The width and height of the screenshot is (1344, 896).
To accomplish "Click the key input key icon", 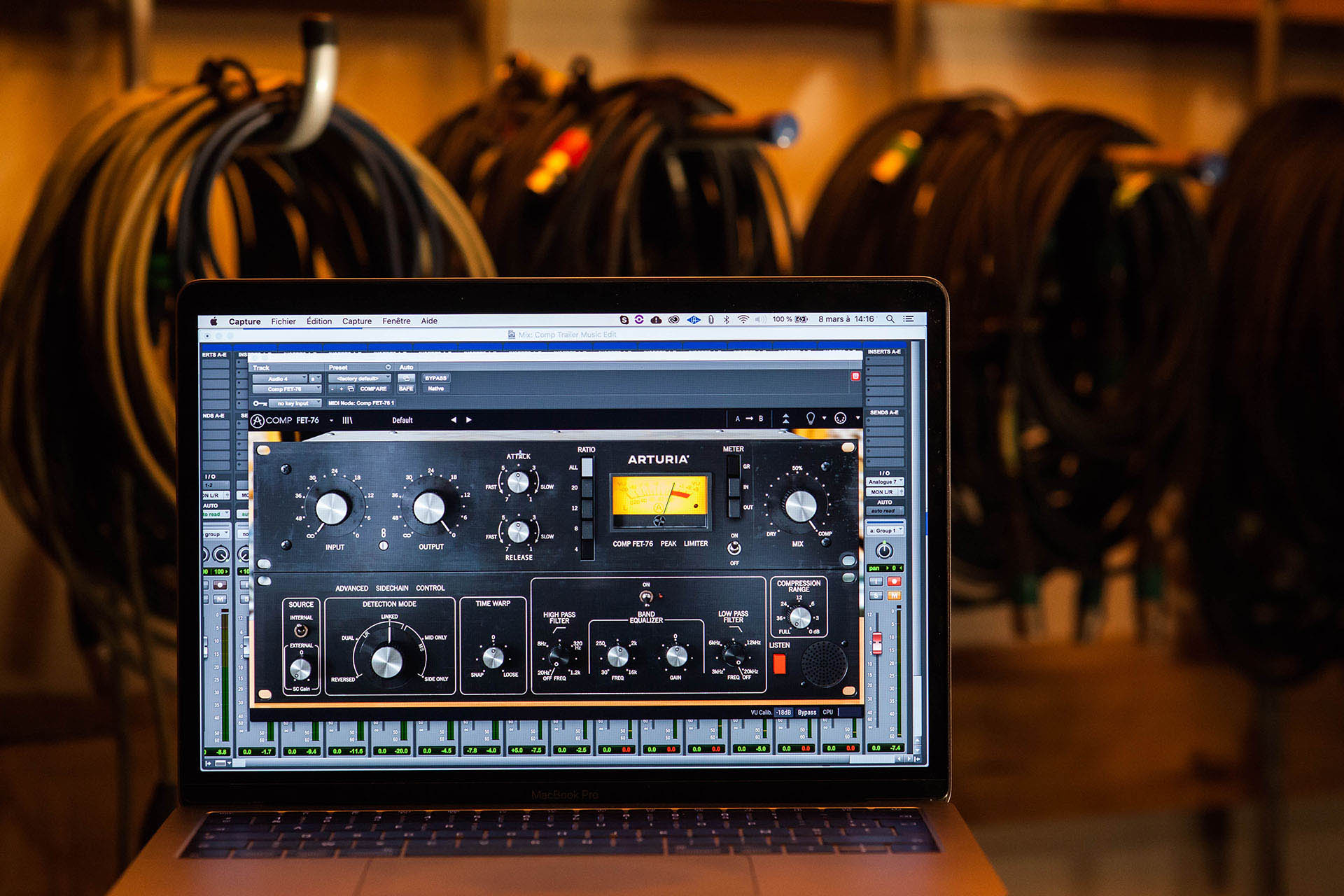I will coord(260,403).
